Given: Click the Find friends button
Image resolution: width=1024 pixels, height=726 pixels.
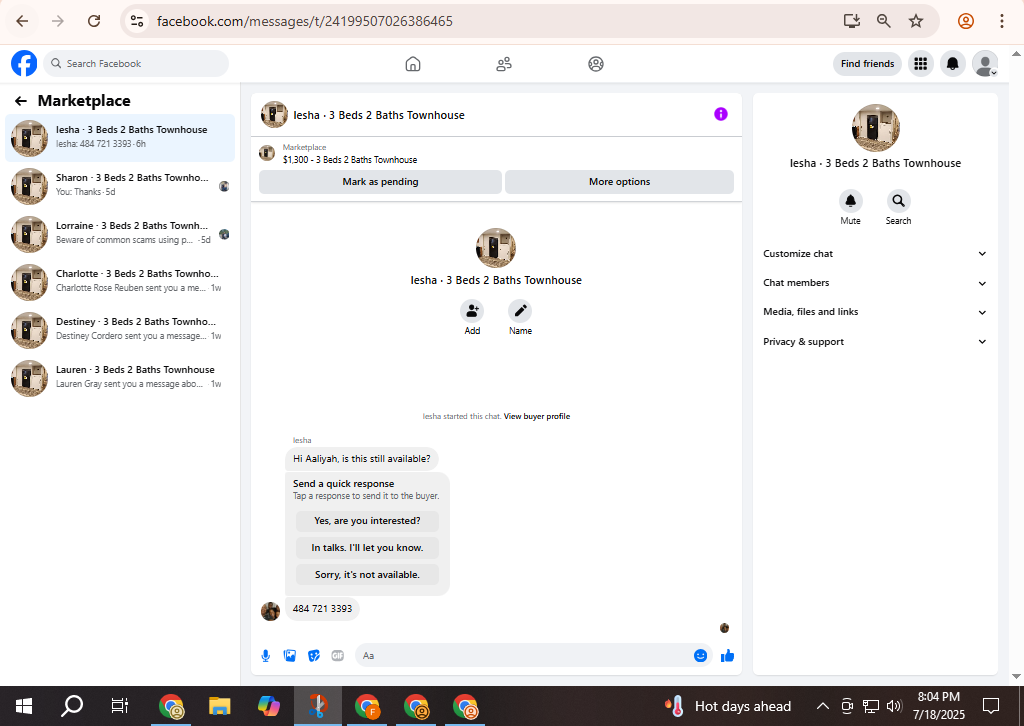Looking at the screenshot, I should pos(867,63).
